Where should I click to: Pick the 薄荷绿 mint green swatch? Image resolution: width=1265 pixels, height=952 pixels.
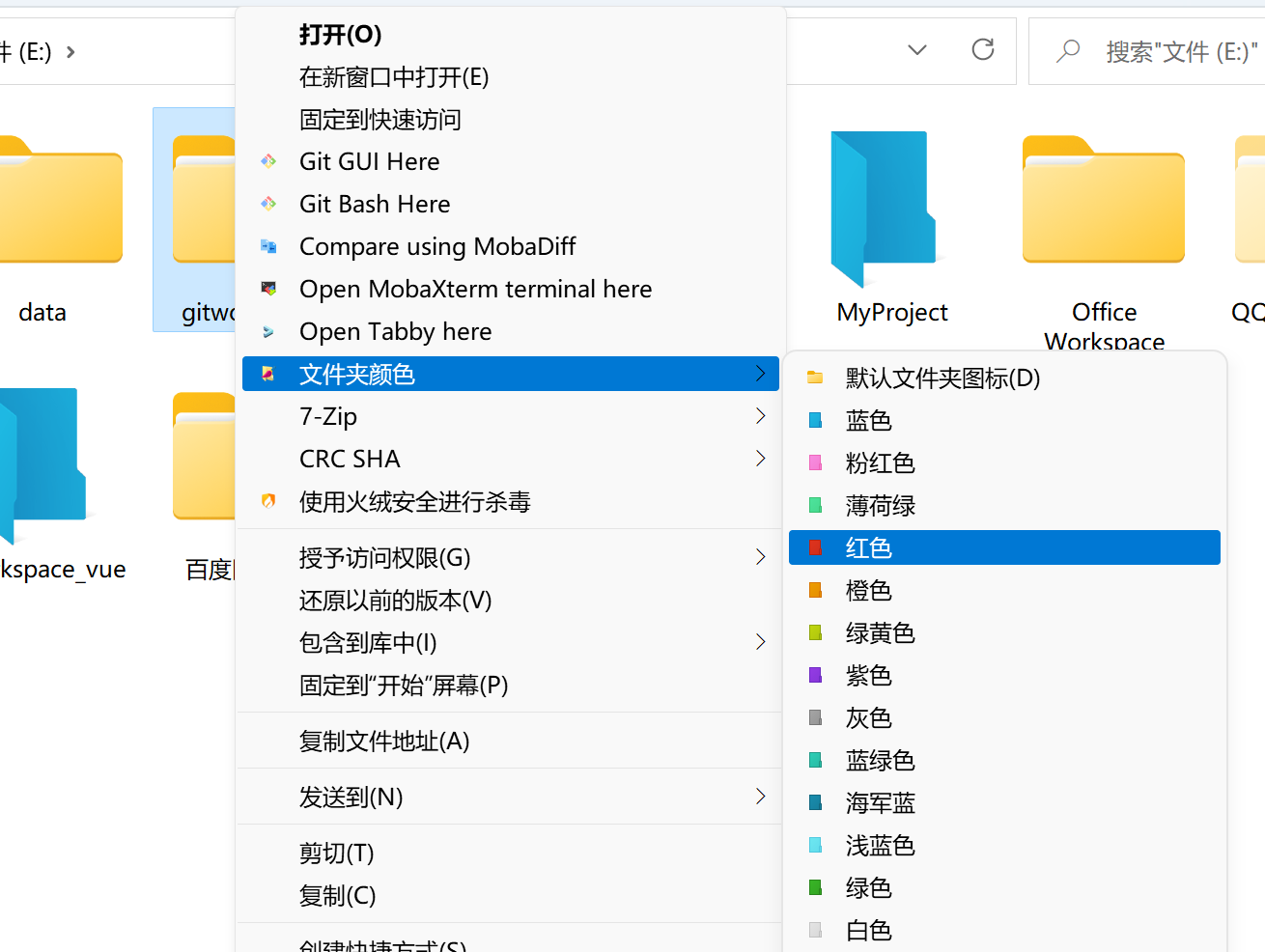[x=815, y=505]
